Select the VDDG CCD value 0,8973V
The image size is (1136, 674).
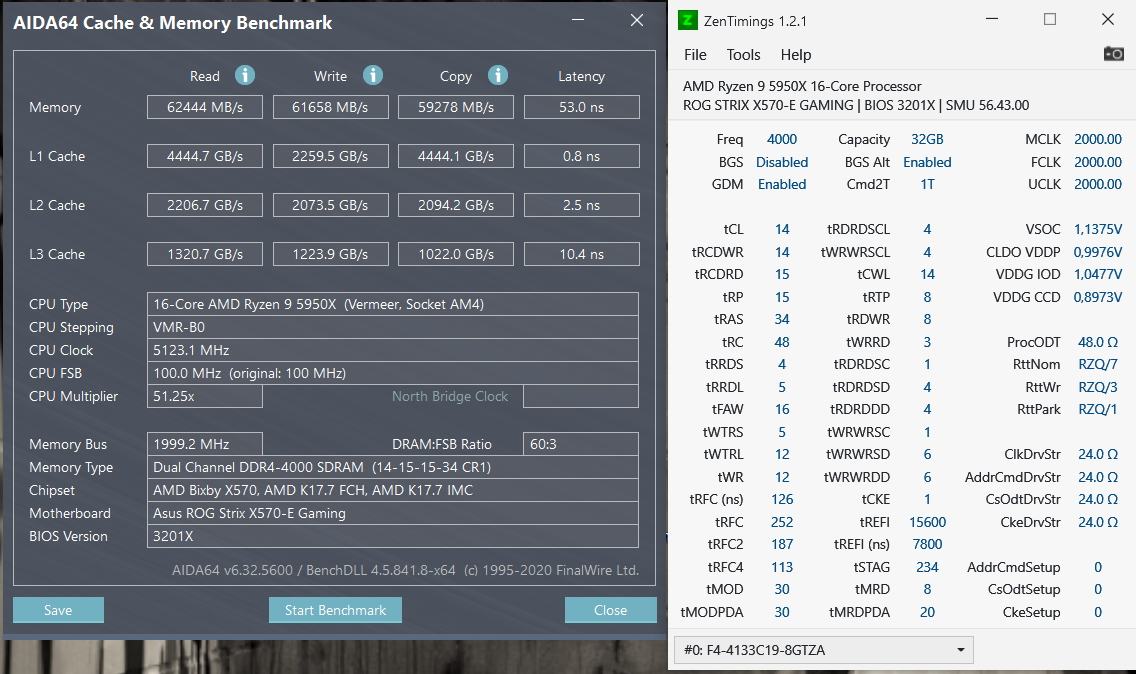[x=1098, y=297]
